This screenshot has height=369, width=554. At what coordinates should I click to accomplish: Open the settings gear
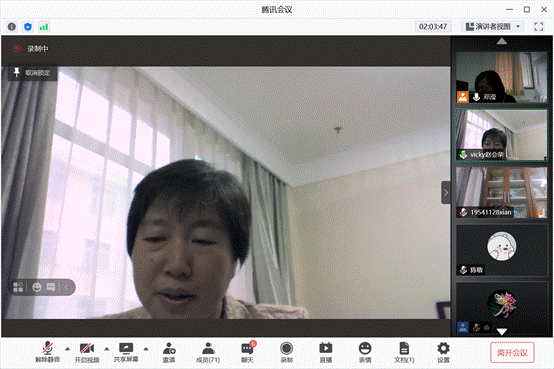[x=443, y=352]
